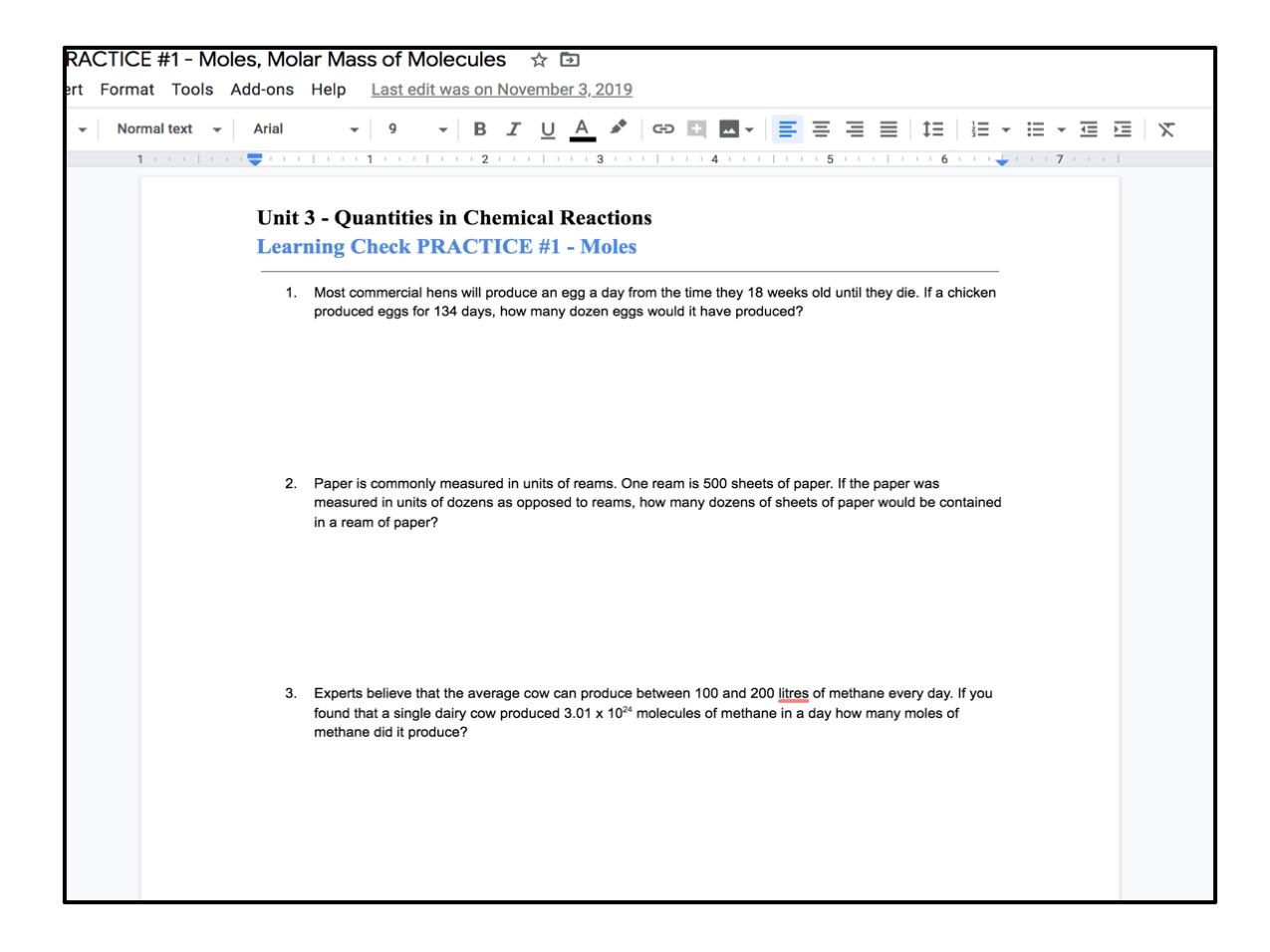
Task: Open line spacing options
Action: [x=932, y=128]
